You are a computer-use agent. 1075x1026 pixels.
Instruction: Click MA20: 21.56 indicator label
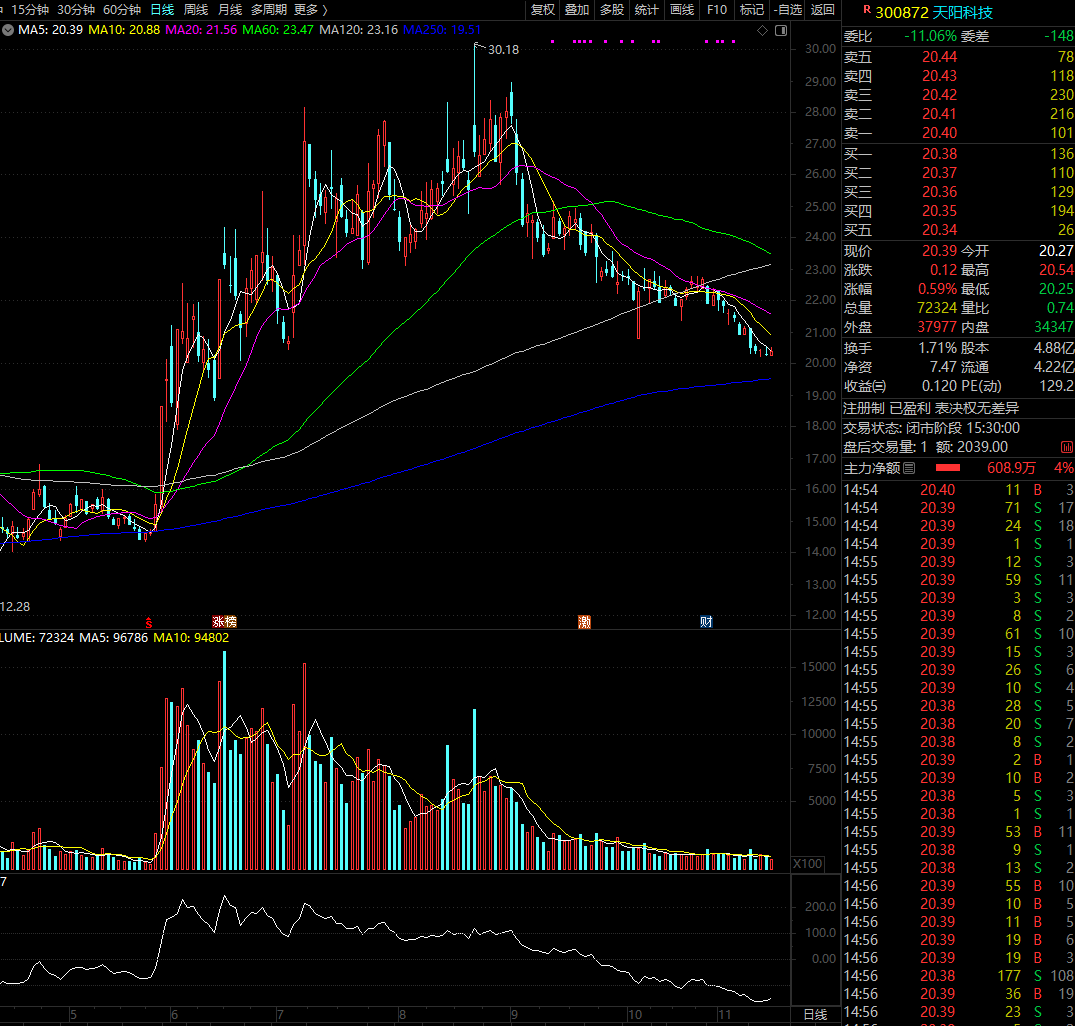pyautogui.click(x=201, y=30)
